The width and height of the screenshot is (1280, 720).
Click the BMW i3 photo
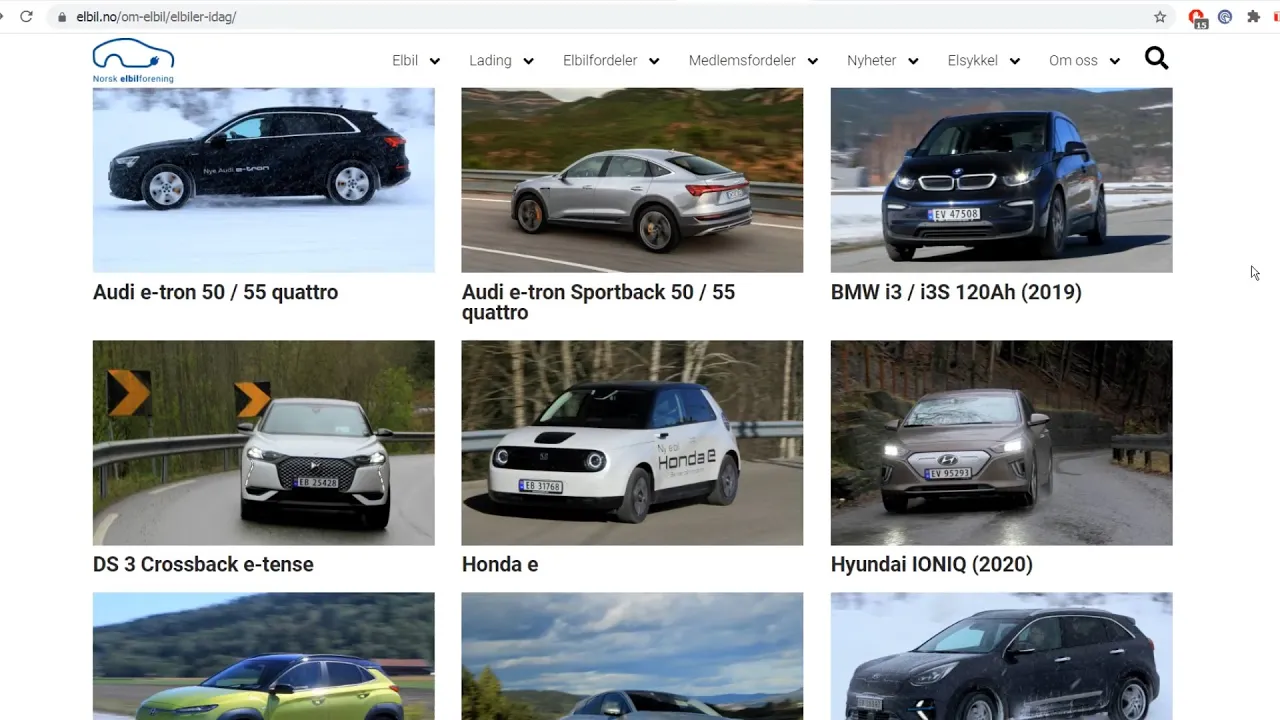click(x=1001, y=180)
